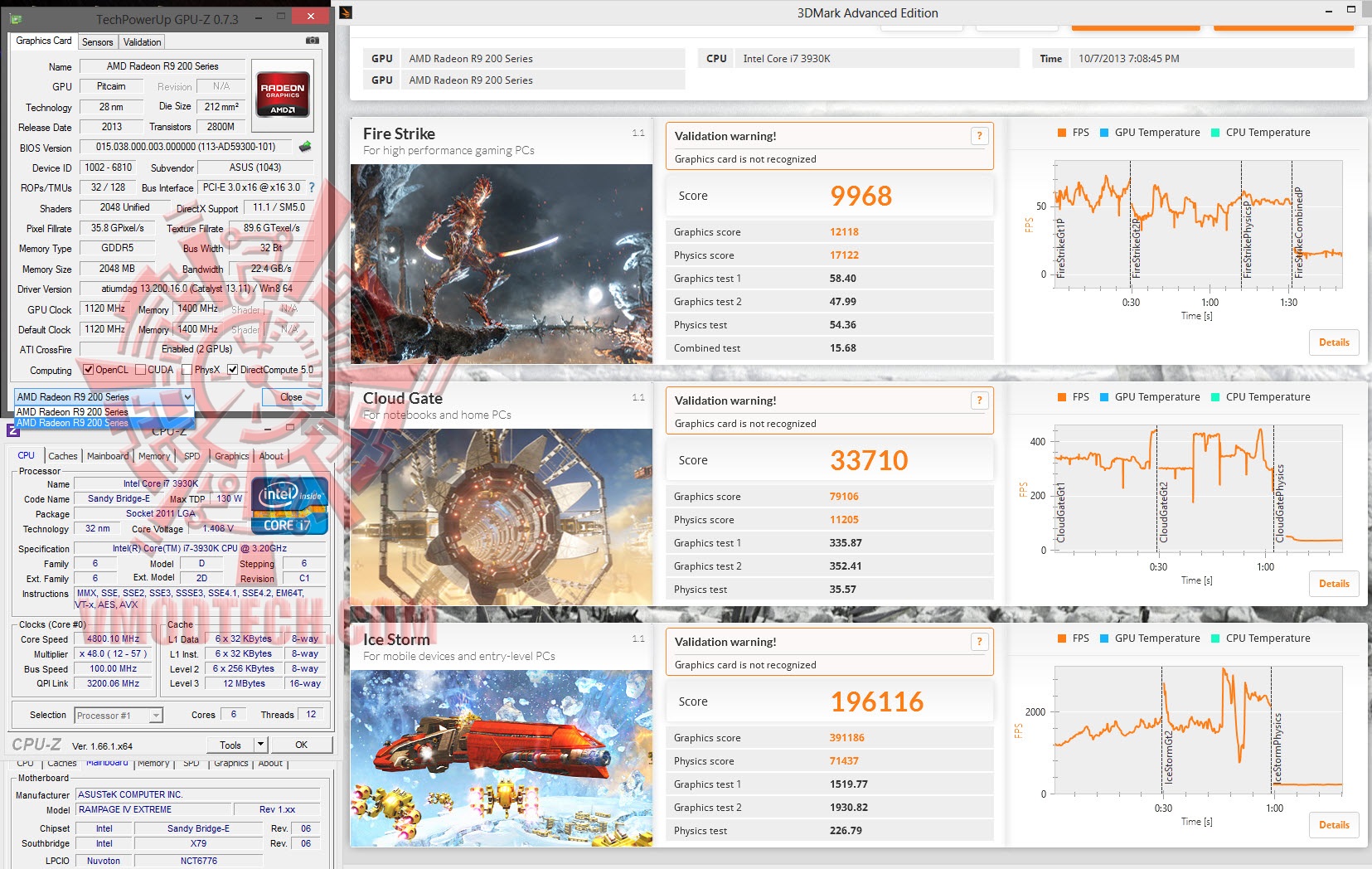
Task: Select the highlighted AMD Radeon option in dropdown list
Action: click(x=104, y=423)
